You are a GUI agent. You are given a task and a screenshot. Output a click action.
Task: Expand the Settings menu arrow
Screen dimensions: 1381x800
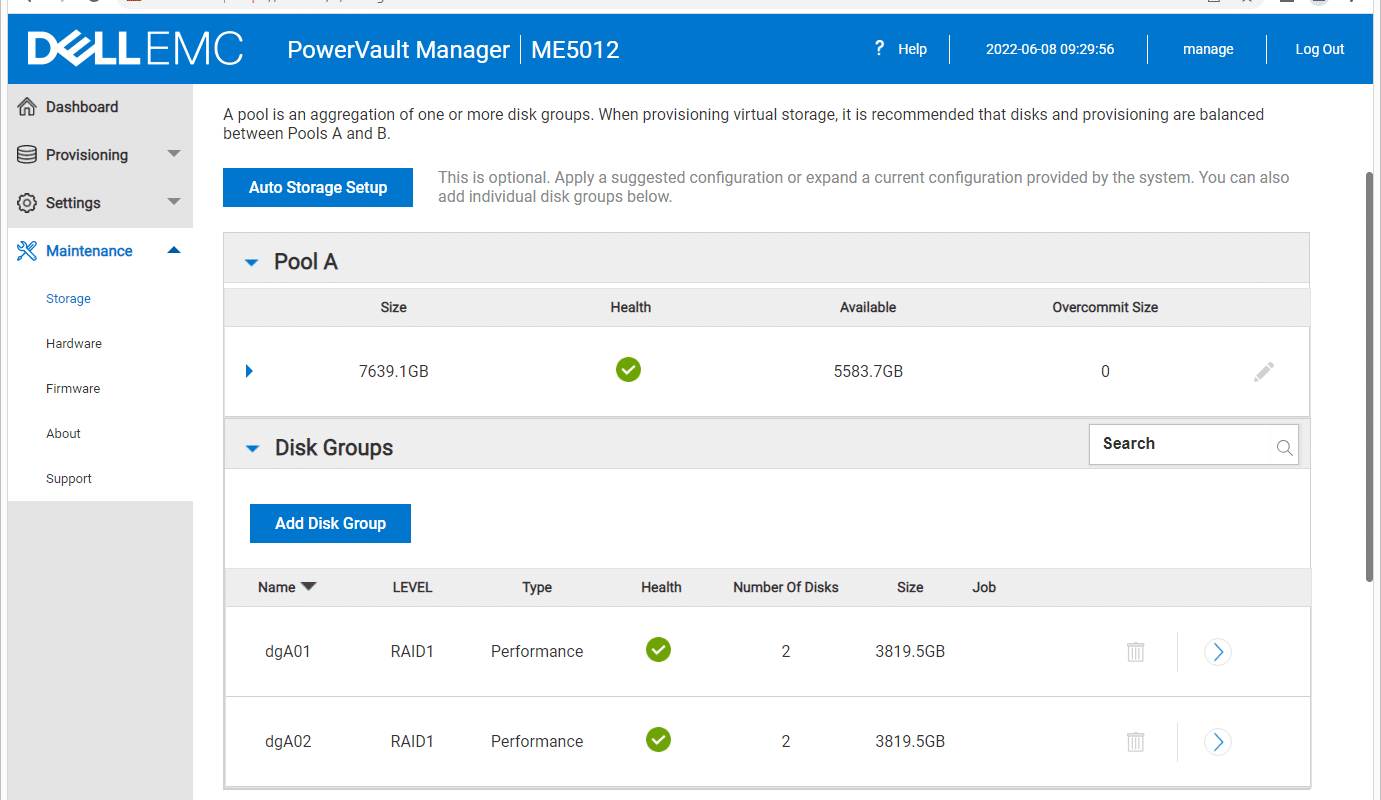click(x=174, y=202)
